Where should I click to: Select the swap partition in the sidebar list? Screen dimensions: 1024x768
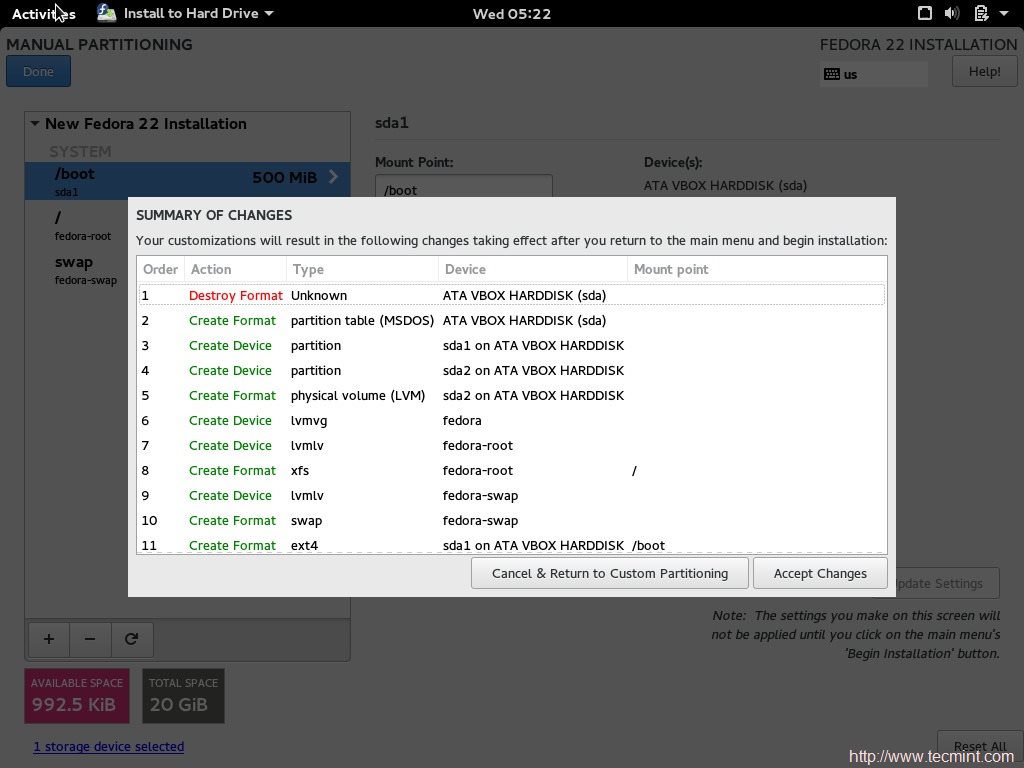74,262
